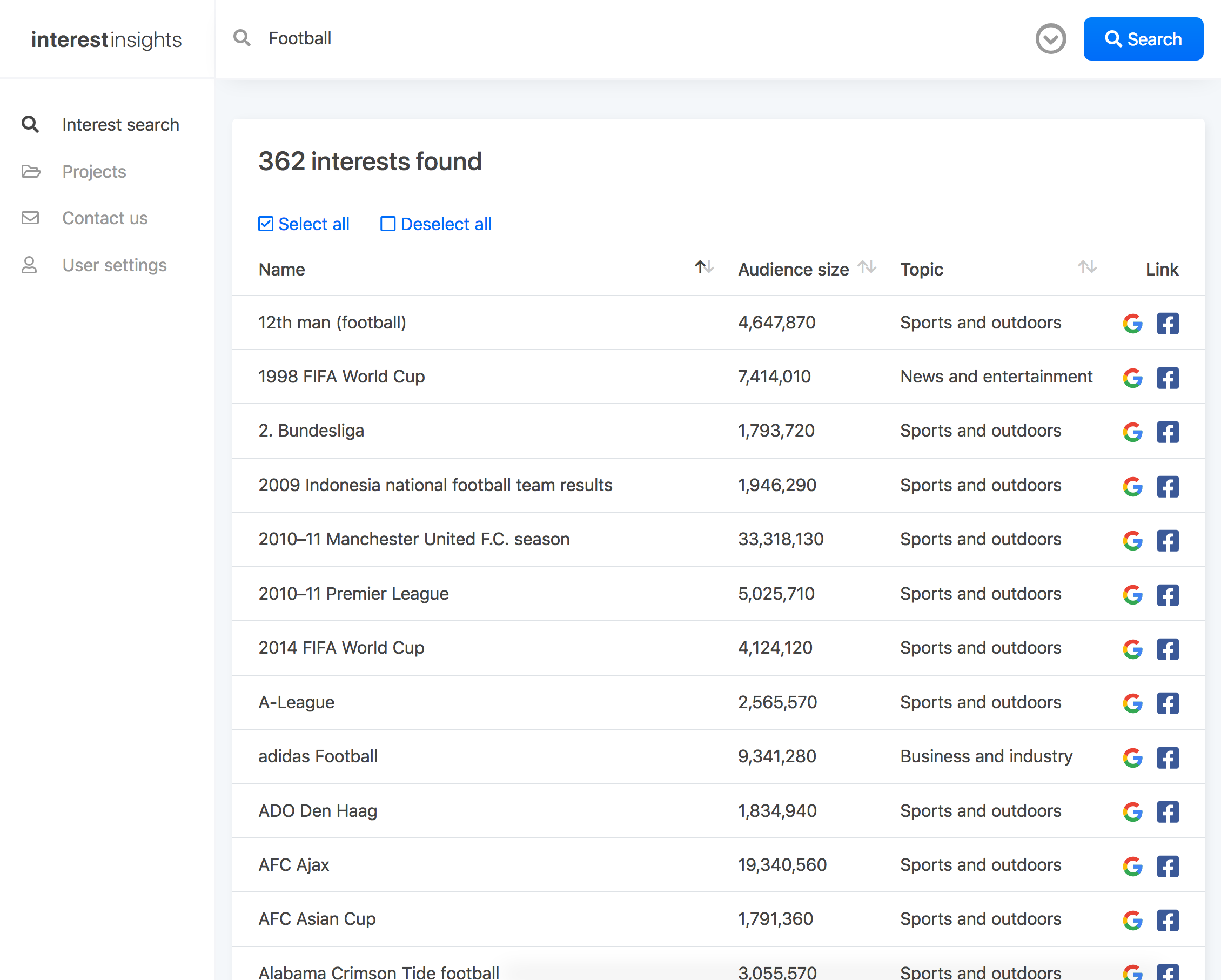Open Google link for adidas Football
The width and height of the screenshot is (1221, 980).
click(x=1132, y=757)
